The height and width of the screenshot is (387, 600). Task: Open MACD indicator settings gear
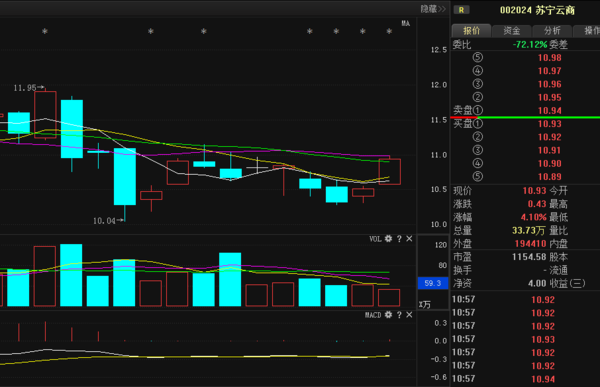(x=388, y=315)
